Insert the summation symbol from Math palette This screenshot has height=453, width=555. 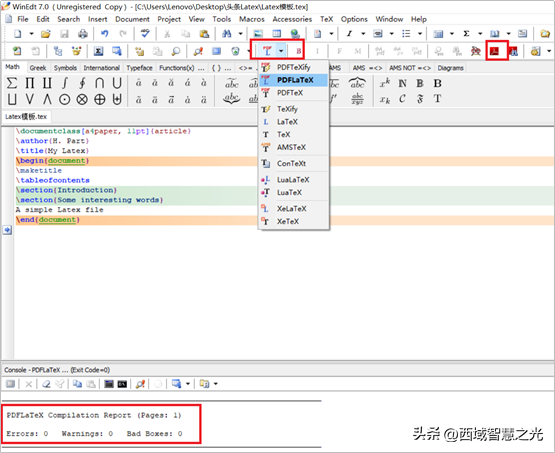(12, 83)
